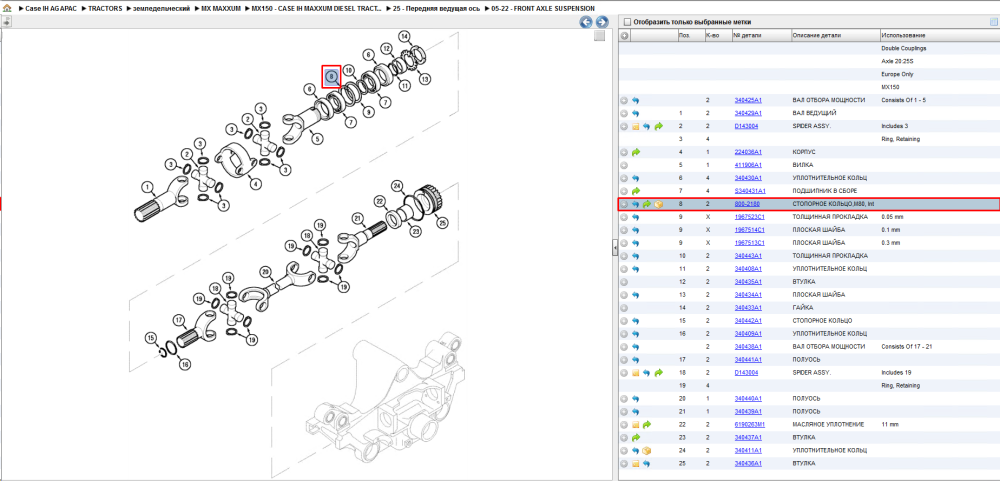Open part link for position 5 ВИЛКА
This screenshot has width=1000, height=481.
tap(748, 165)
